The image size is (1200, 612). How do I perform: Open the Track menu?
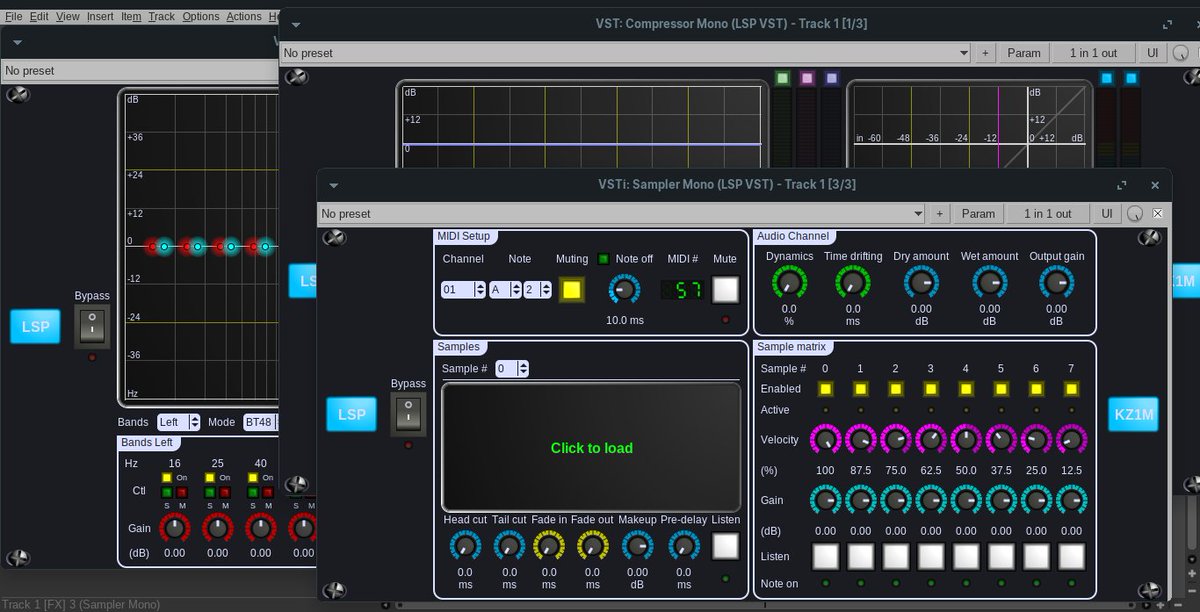[x=161, y=16]
